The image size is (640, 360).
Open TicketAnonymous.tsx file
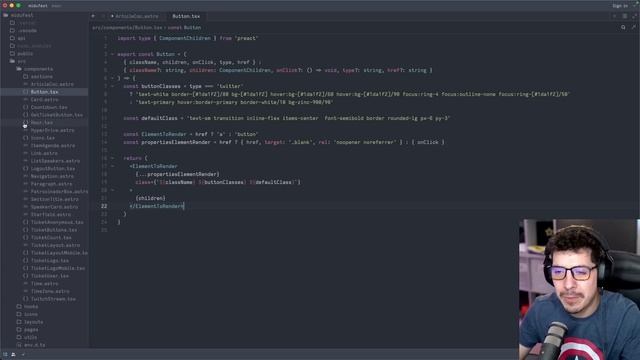57,222
